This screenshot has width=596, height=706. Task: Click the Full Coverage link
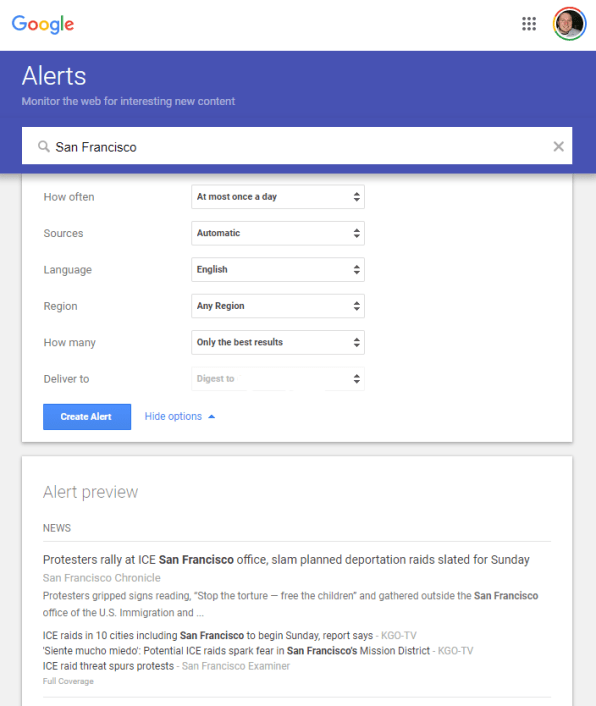[68, 681]
